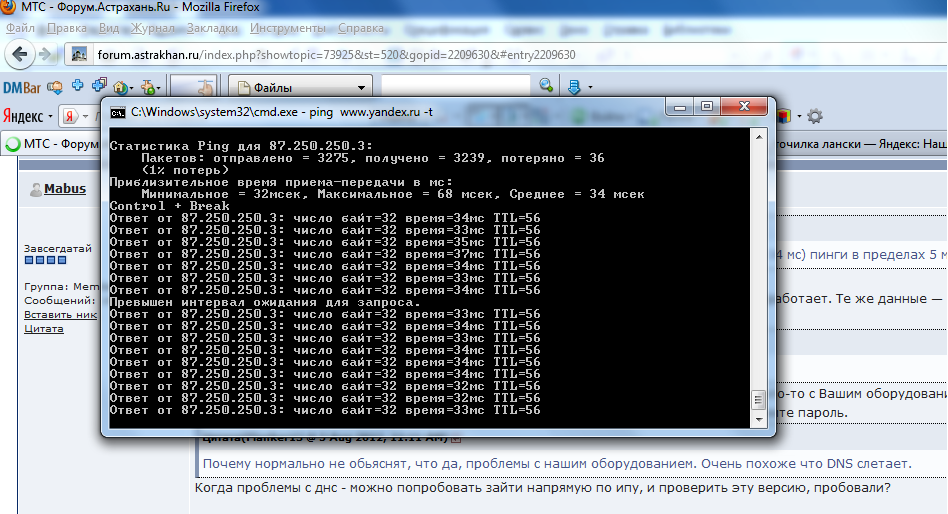Viewport: 948px width, 514px height.
Task: Click the DMBar house-globe icon
Action: pos(121,88)
